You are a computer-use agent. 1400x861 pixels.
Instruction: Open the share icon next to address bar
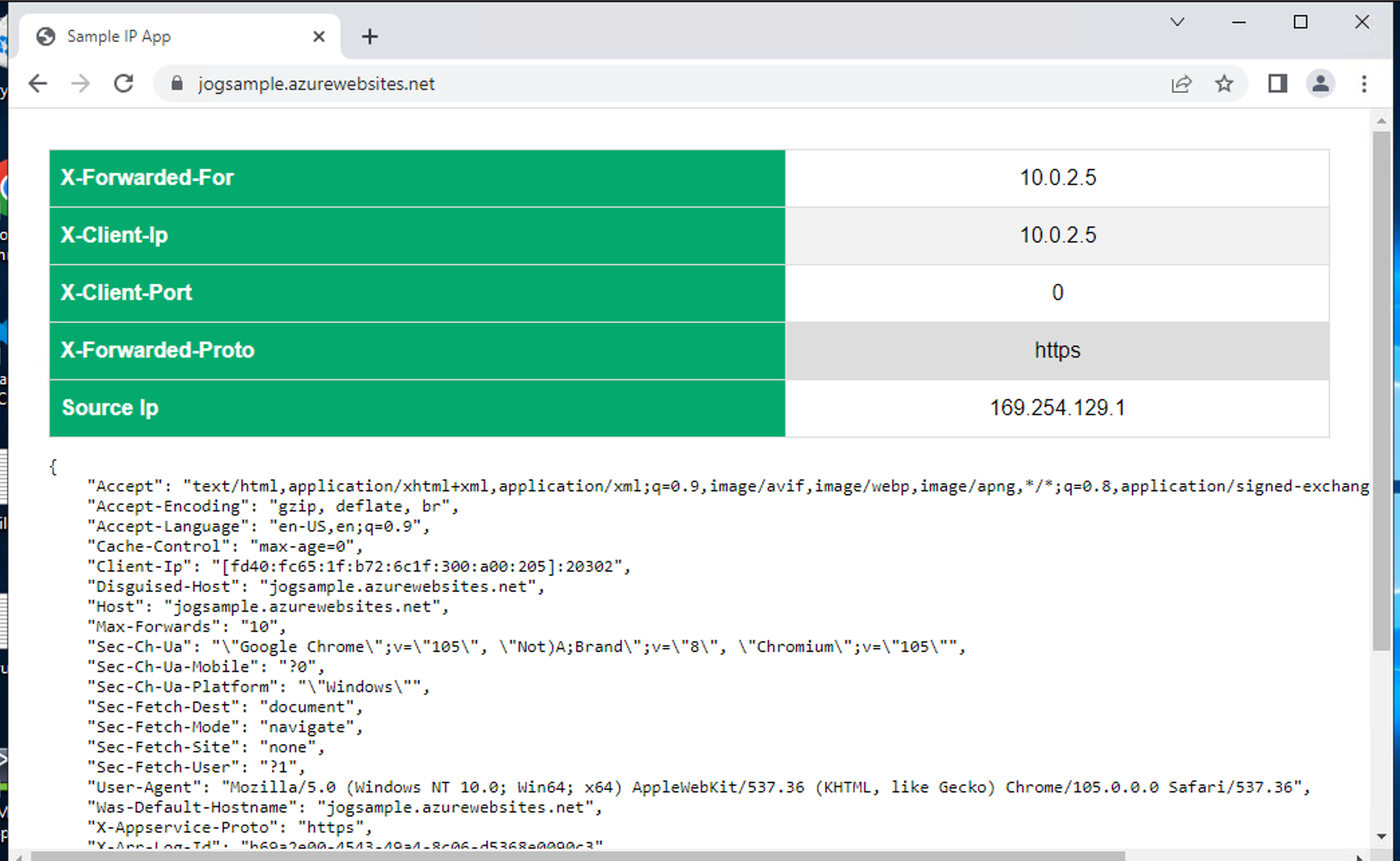(x=1182, y=84)
